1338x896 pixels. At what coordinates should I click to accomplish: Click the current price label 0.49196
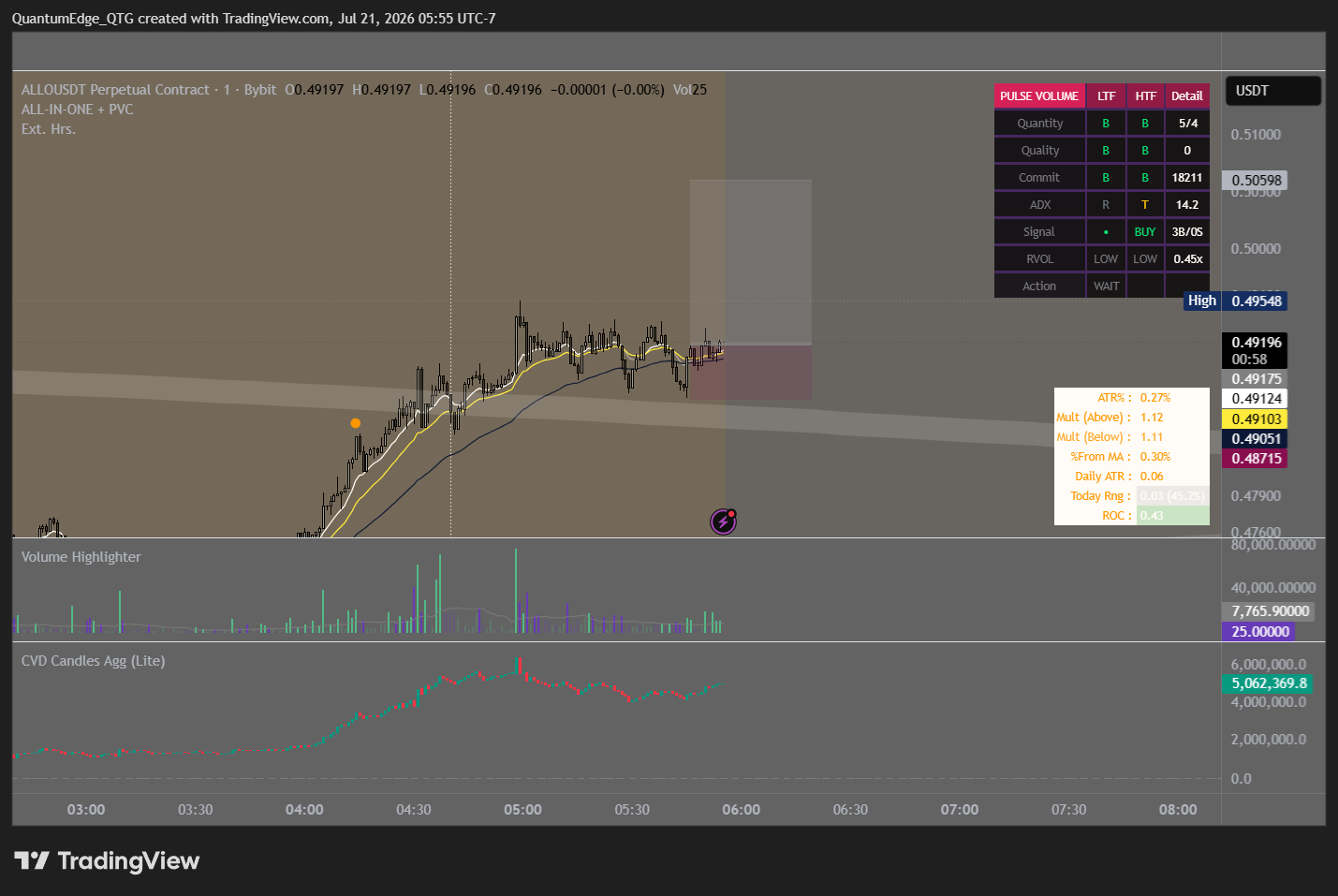(1256, 351)
